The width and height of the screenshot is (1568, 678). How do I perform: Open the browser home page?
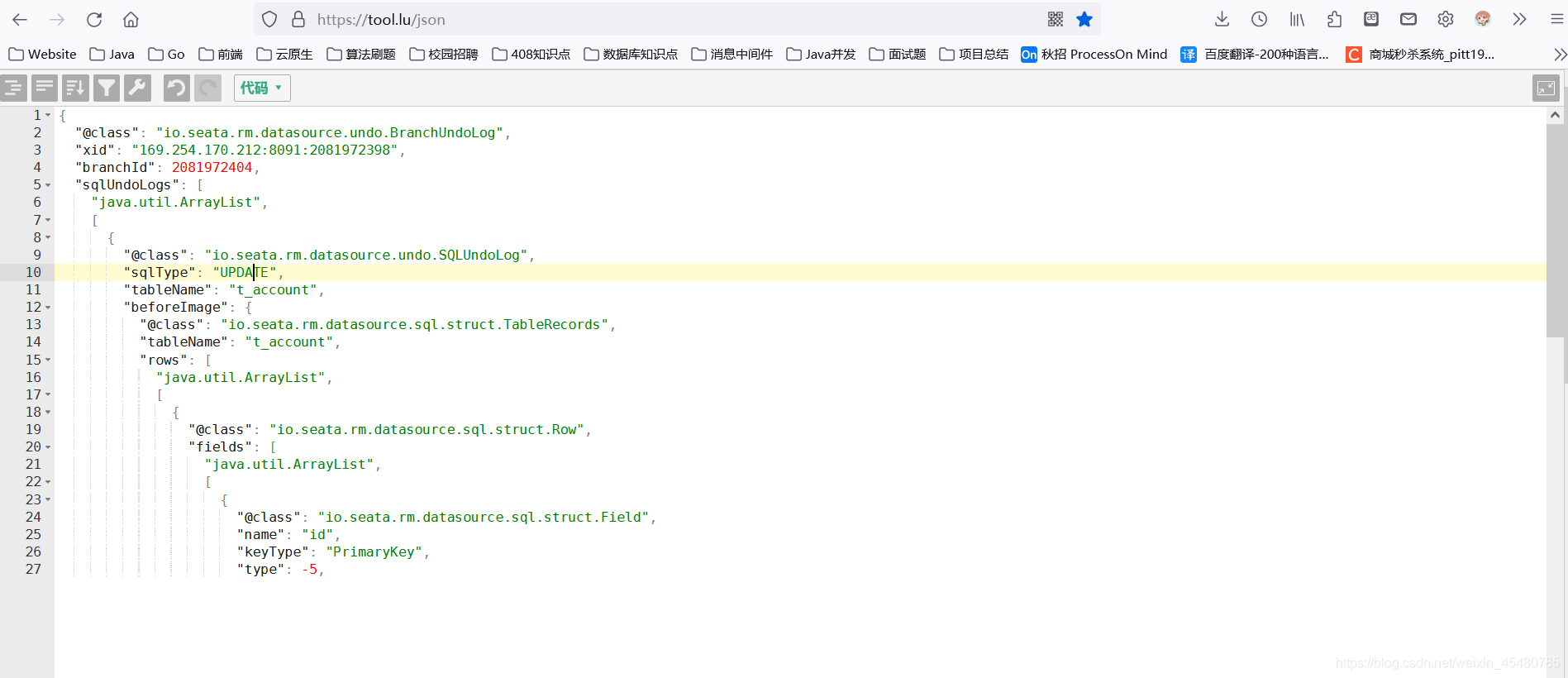[x=131, y=19]
